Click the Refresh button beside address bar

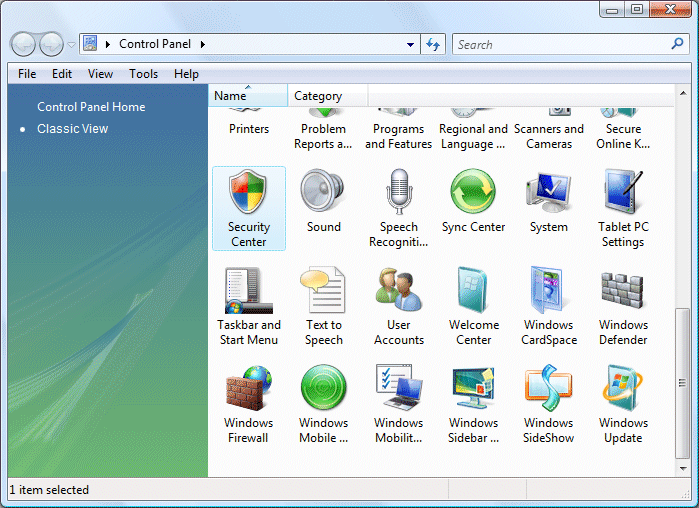point(433,44)
